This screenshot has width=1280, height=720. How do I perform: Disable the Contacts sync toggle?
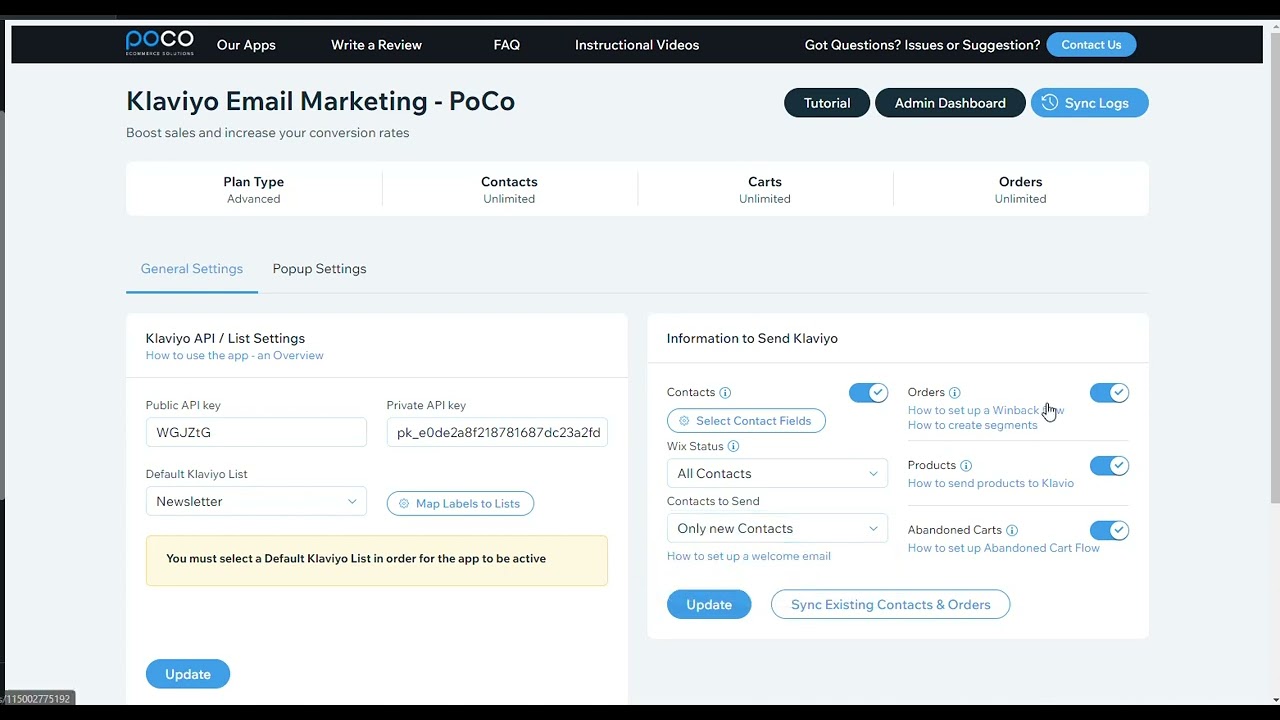tap(868, 393)
